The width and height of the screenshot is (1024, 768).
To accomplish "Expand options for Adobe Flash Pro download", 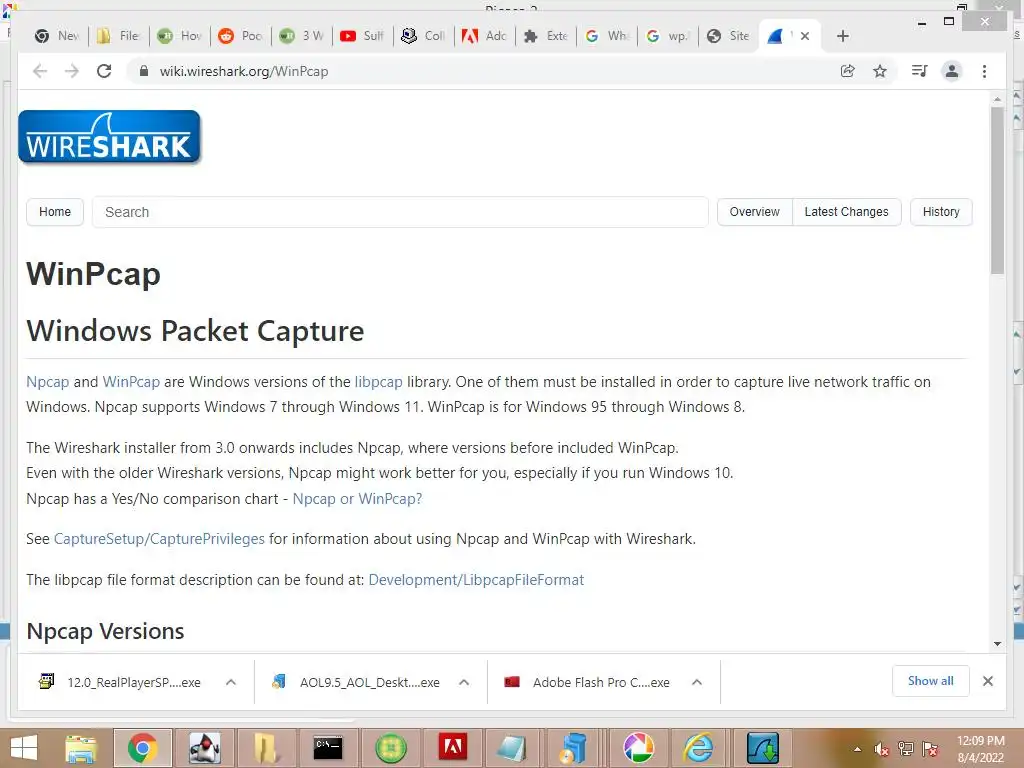I will 697,682.
